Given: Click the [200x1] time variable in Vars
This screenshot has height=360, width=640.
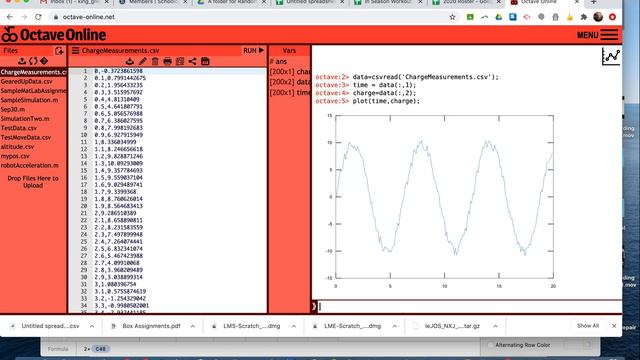Looking at the screenshot, I should coord(289,93).
